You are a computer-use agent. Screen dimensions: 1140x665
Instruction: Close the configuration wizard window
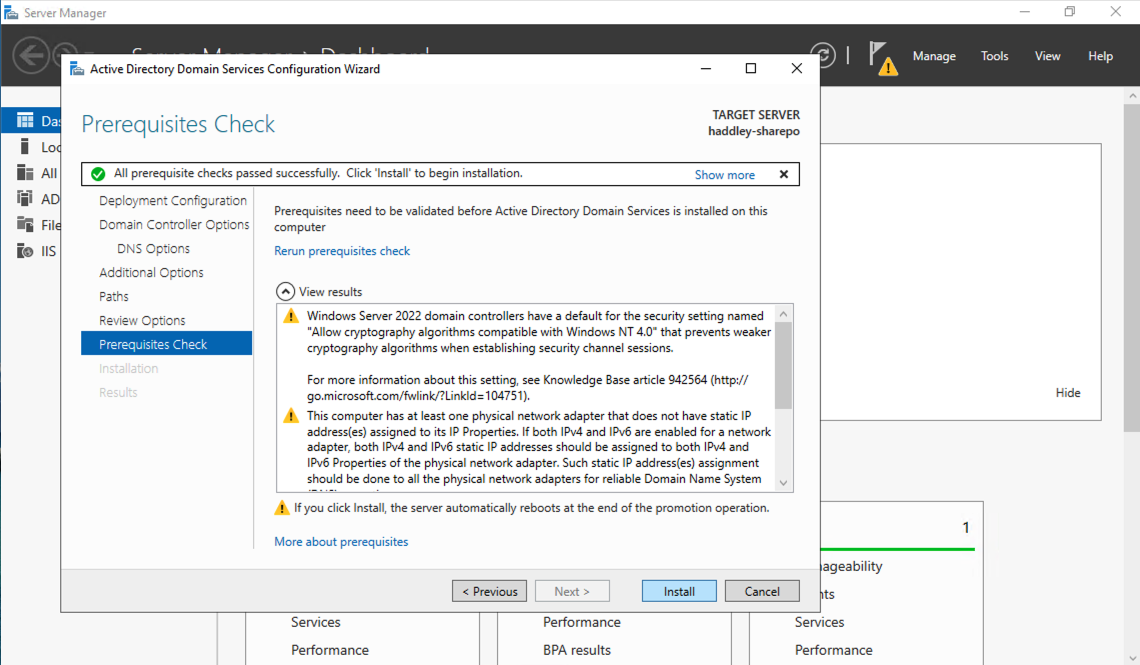(797, 68)
